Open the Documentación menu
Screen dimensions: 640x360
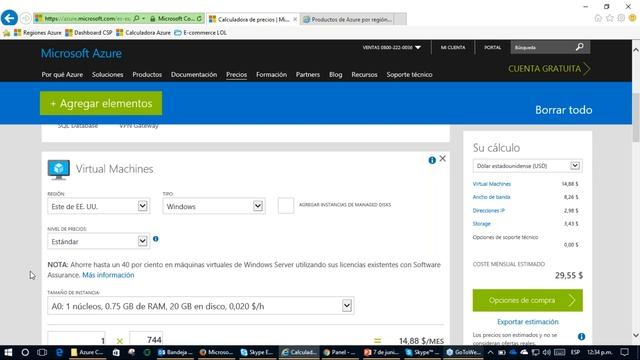click(194, 75)
